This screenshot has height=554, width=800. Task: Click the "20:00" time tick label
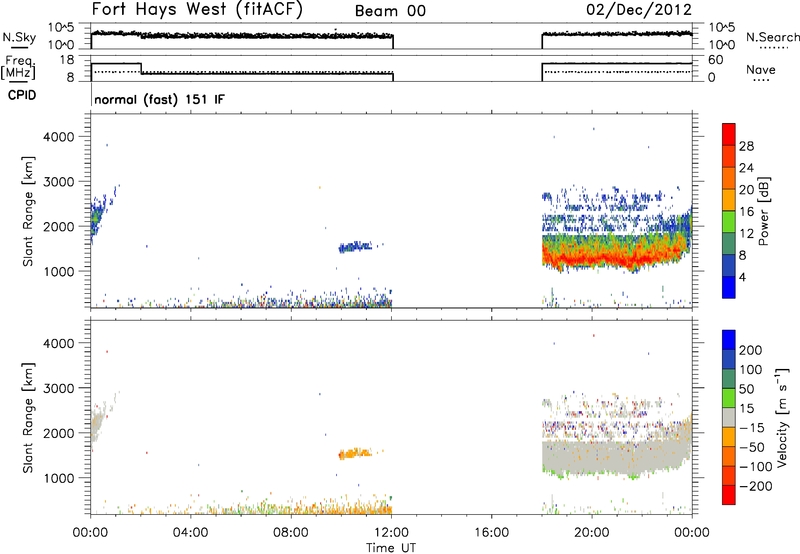[x=592, y=533]
